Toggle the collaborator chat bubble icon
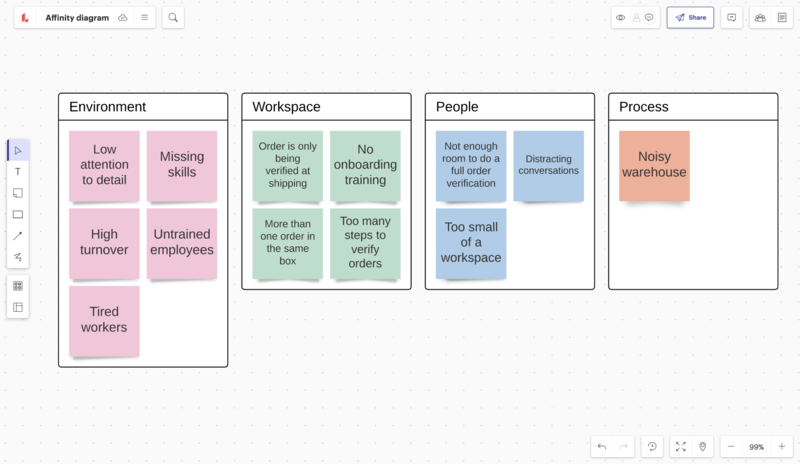 click(649, 17)
